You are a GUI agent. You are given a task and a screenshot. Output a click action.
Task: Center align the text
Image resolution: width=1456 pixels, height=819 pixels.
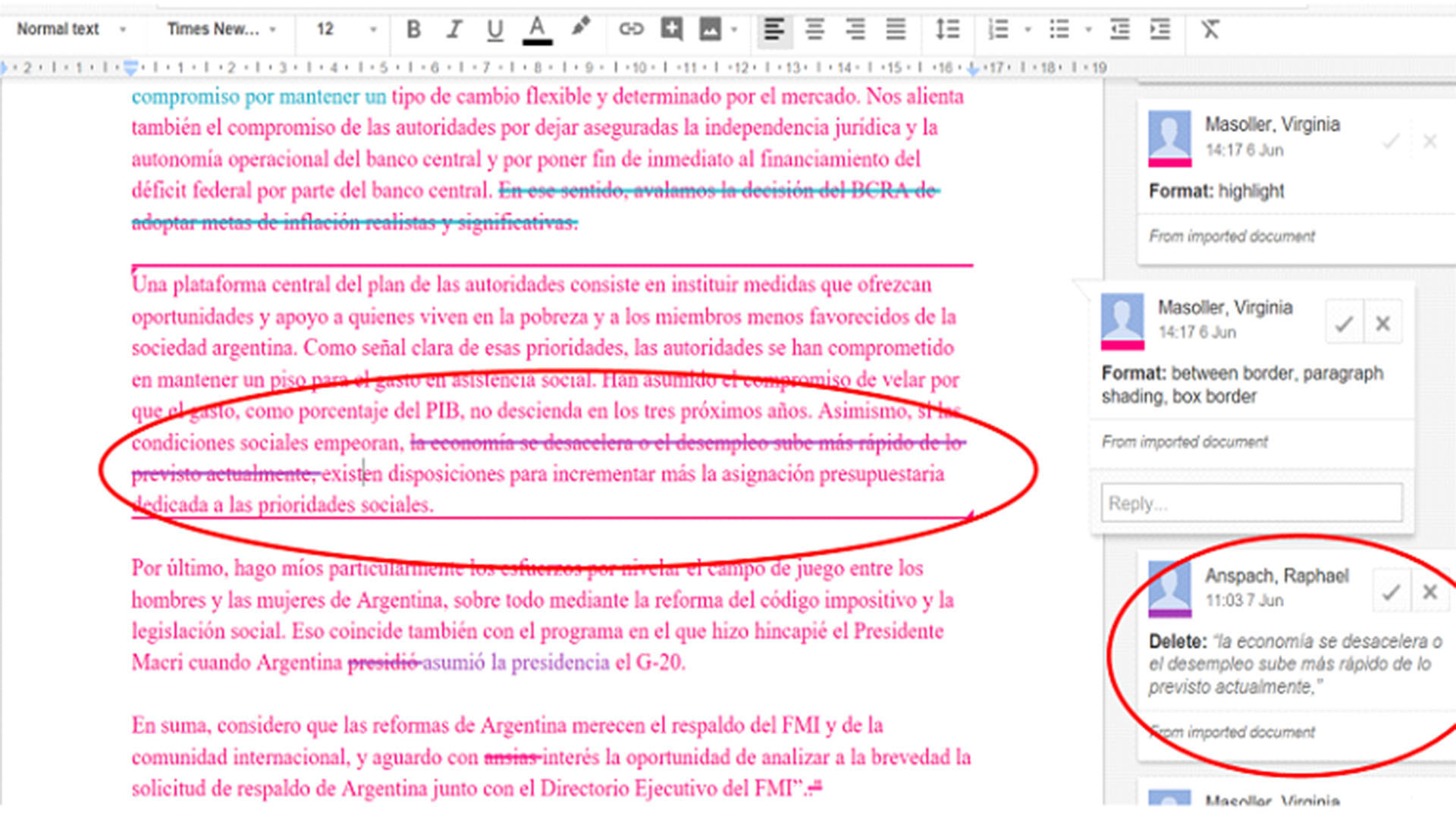(814, 30)
